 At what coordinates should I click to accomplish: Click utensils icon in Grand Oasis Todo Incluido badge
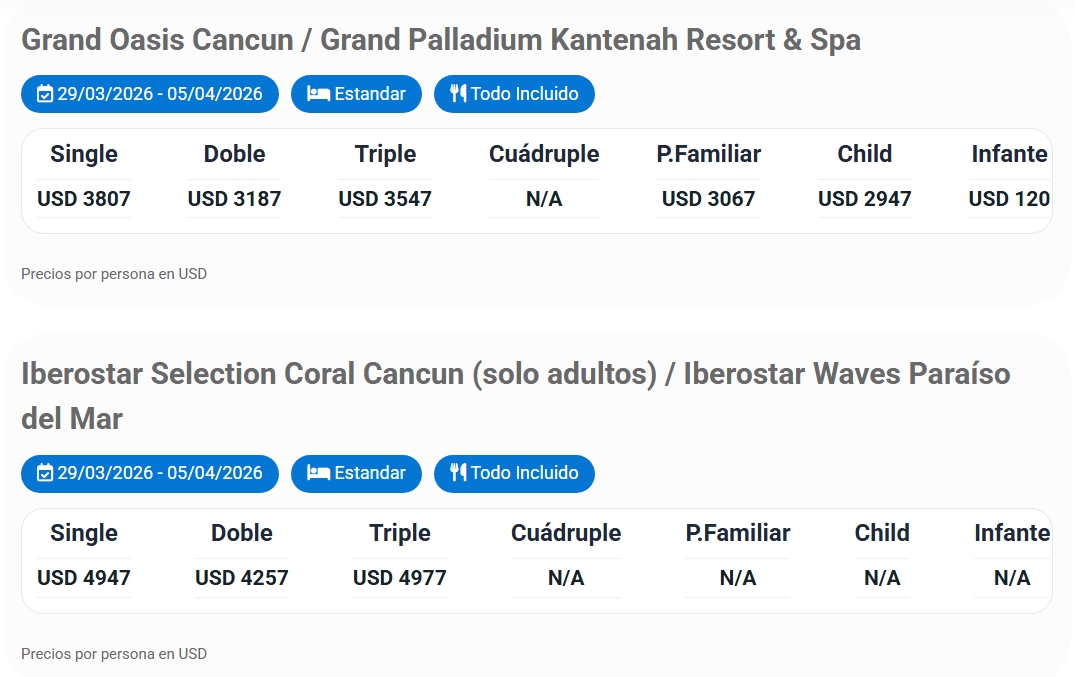458,94
